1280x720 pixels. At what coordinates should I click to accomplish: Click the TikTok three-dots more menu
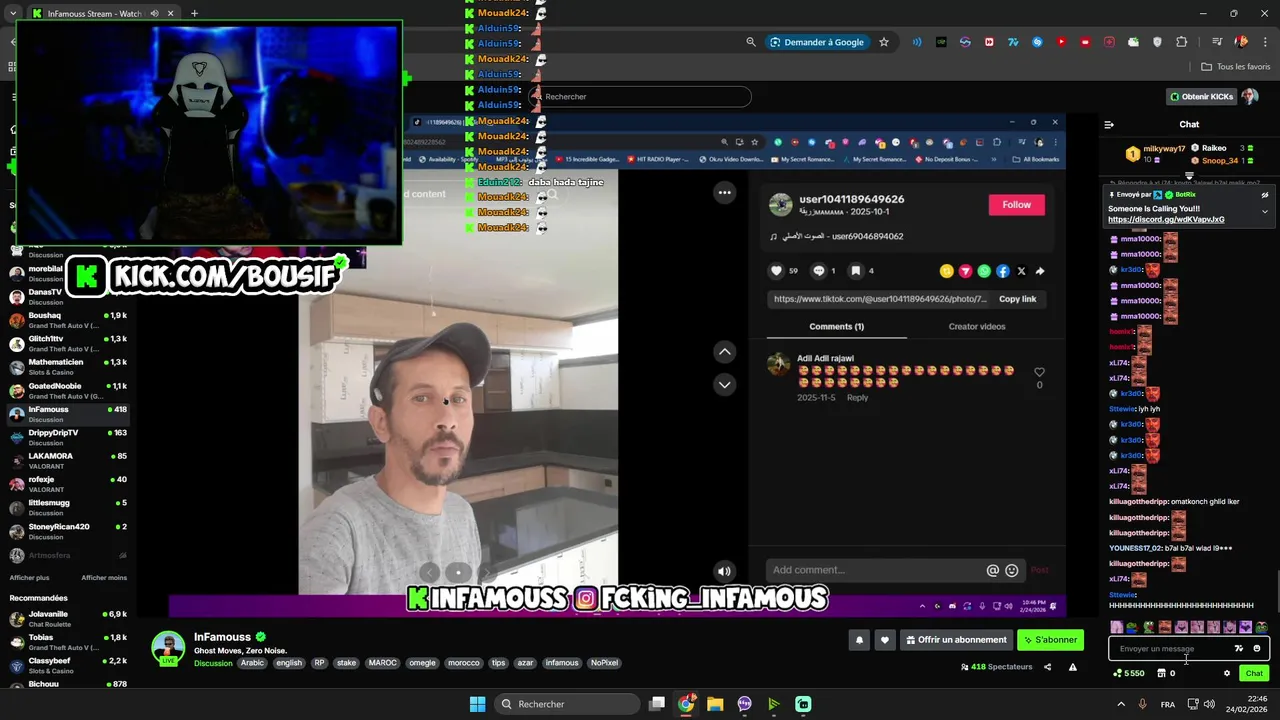click(725, 192)
